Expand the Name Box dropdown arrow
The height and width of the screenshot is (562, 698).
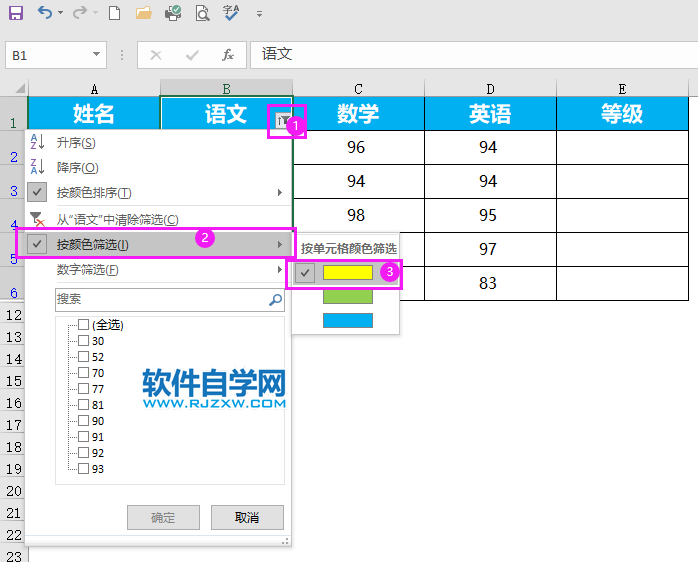(x=96, y=54)
